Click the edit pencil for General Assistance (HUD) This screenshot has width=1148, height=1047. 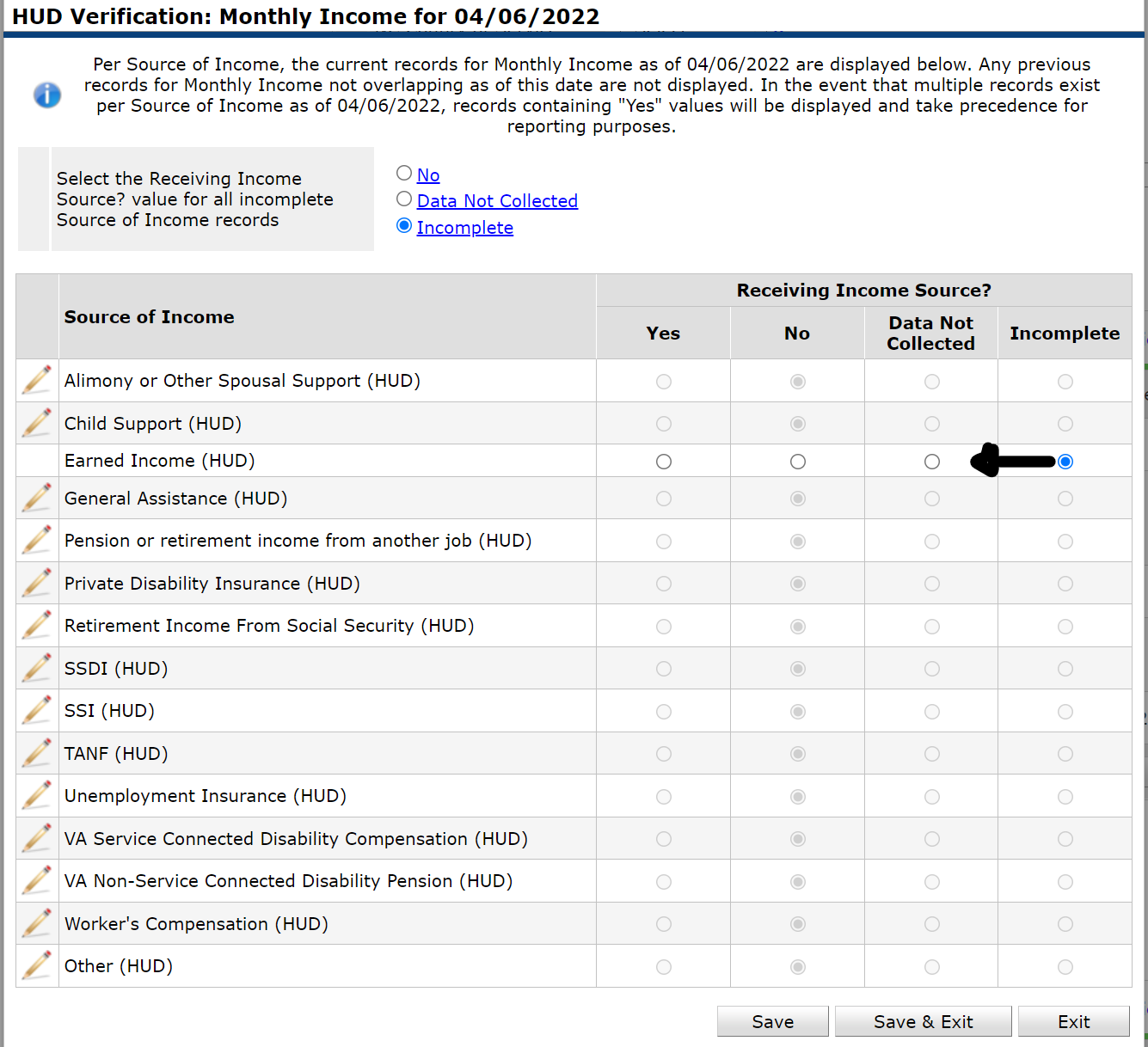[x=36, y=497]
